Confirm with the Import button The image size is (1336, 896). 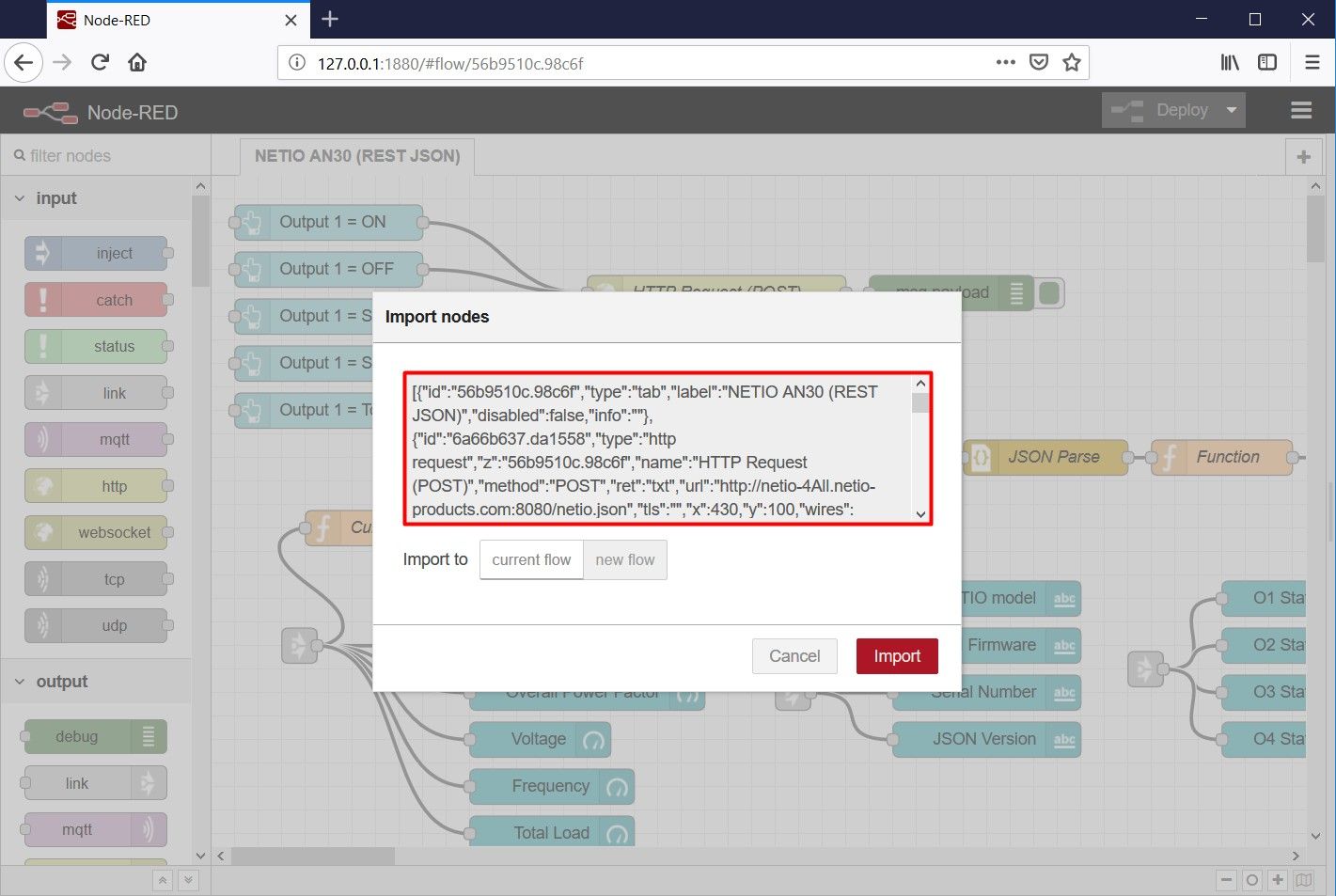pyautogui.click(x=896, y=655)
